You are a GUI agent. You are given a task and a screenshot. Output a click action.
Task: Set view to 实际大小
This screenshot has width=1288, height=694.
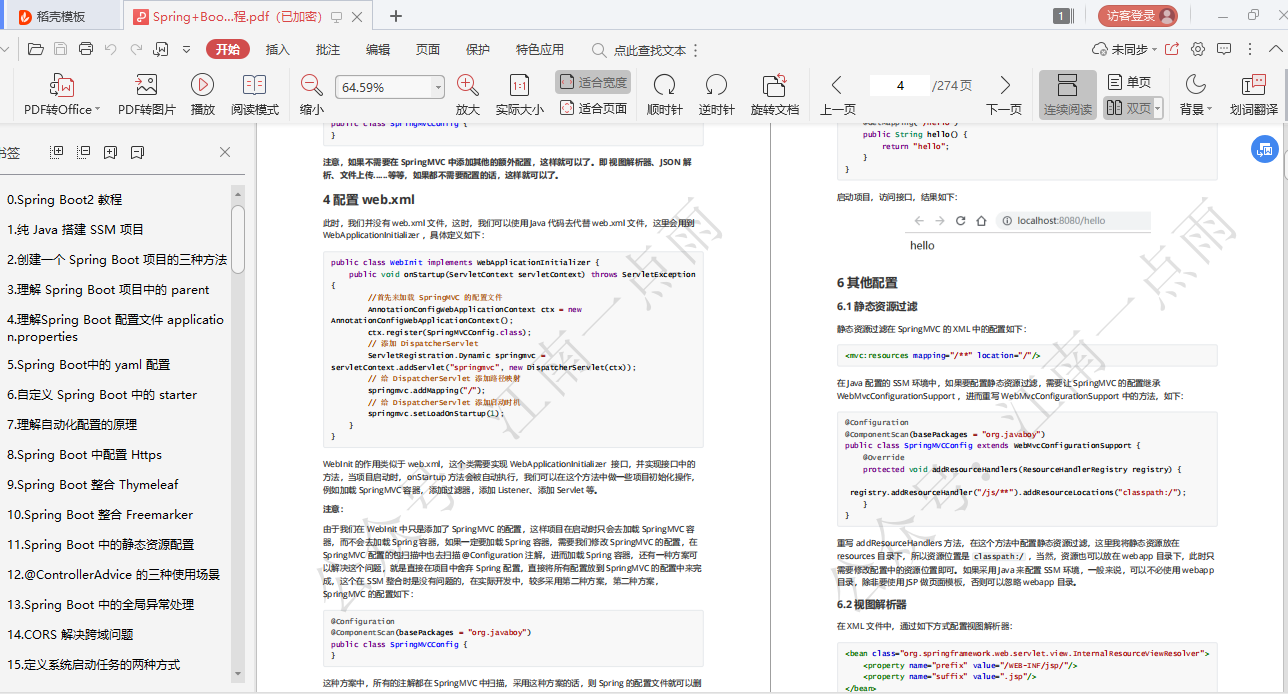click(520, 95)
